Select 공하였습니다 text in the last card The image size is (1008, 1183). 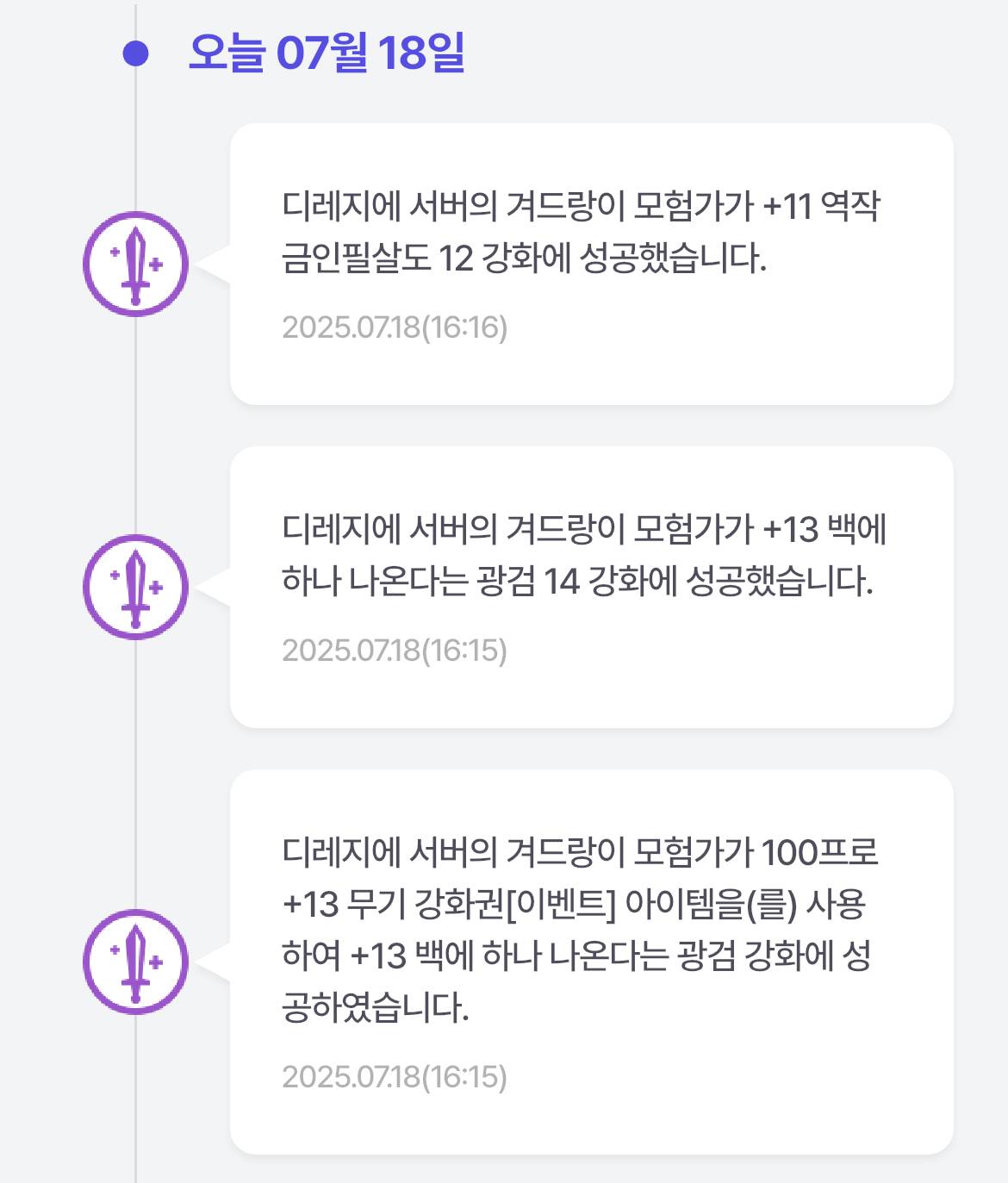tap(375, 1007)
